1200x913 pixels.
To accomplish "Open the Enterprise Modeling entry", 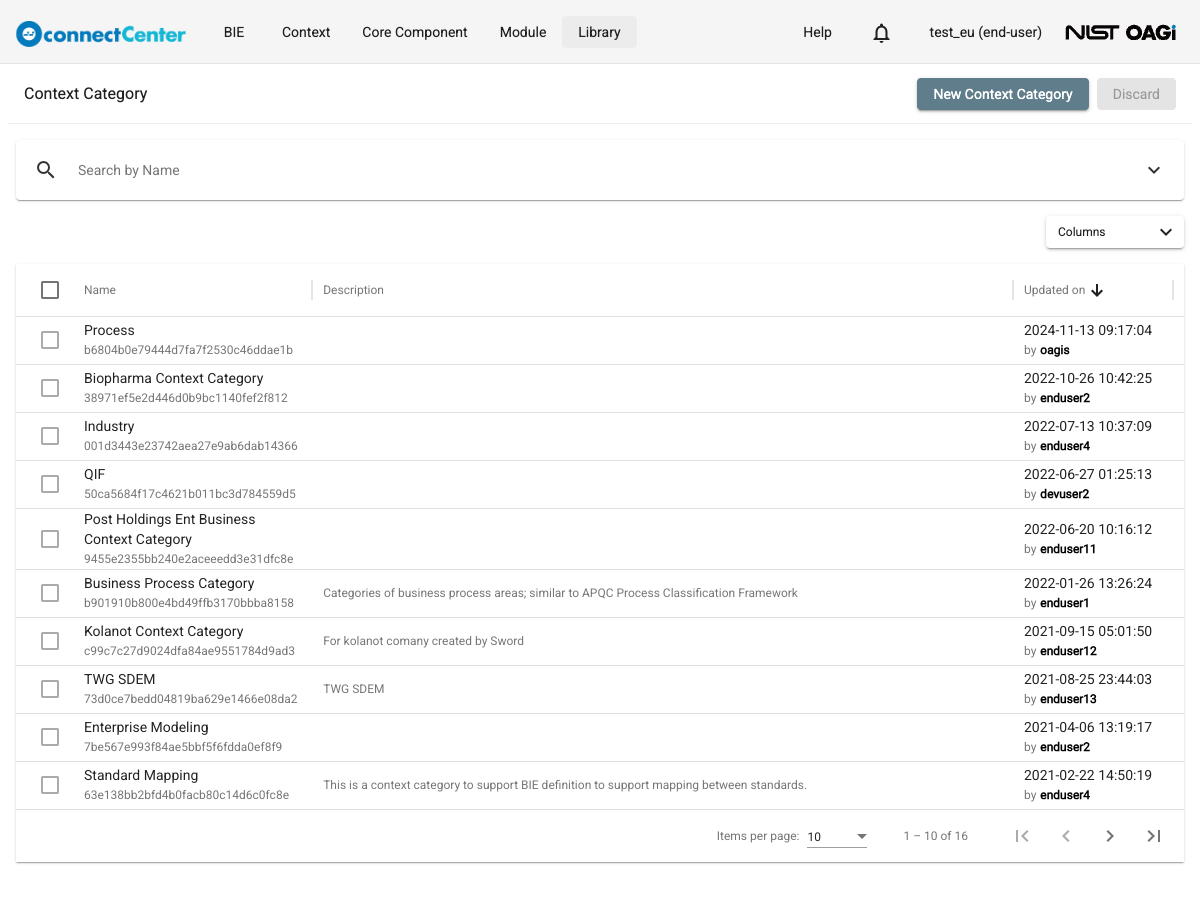I will [146, 727].
